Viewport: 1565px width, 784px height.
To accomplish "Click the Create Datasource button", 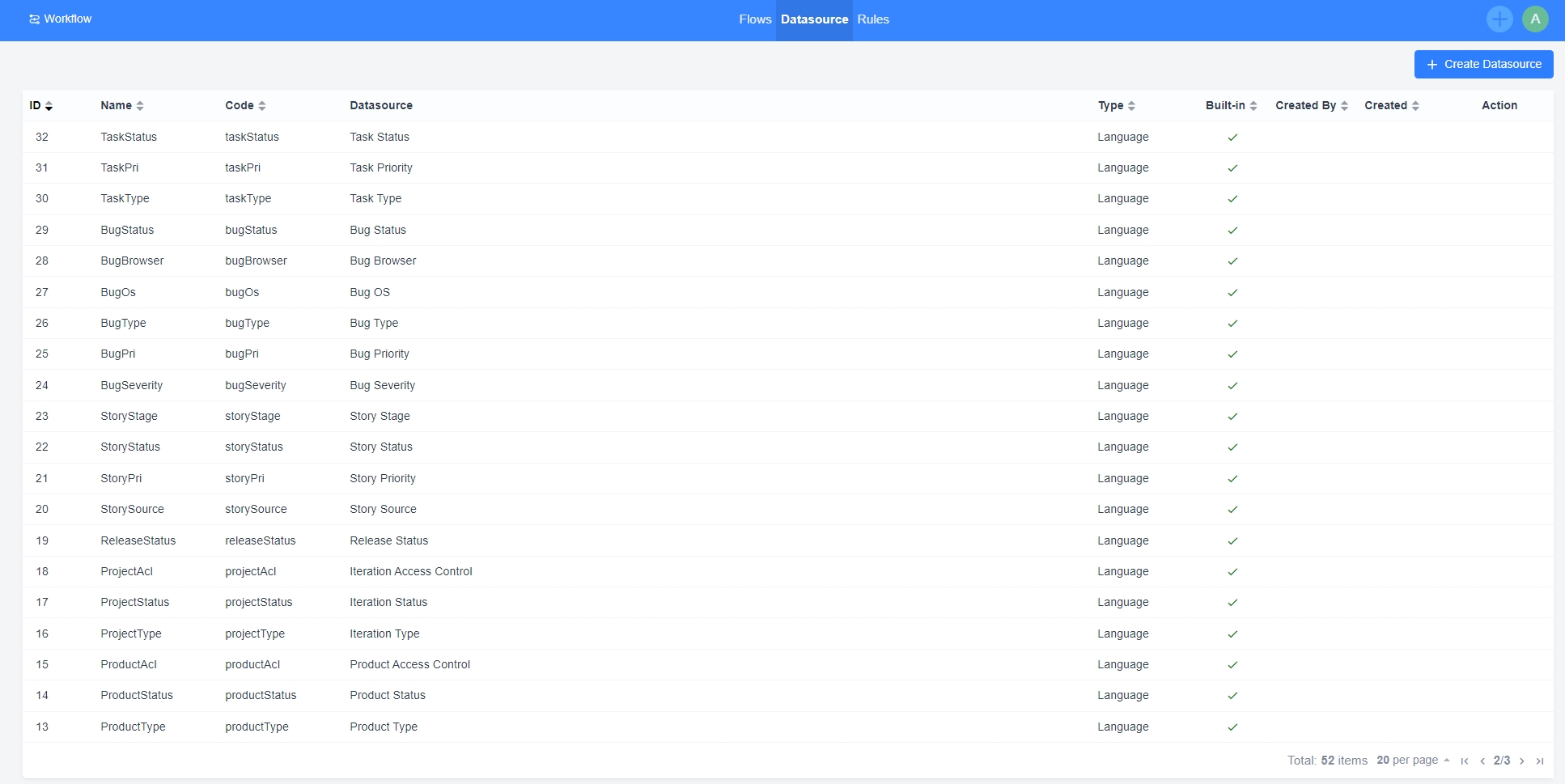I will coord(1483,65).
